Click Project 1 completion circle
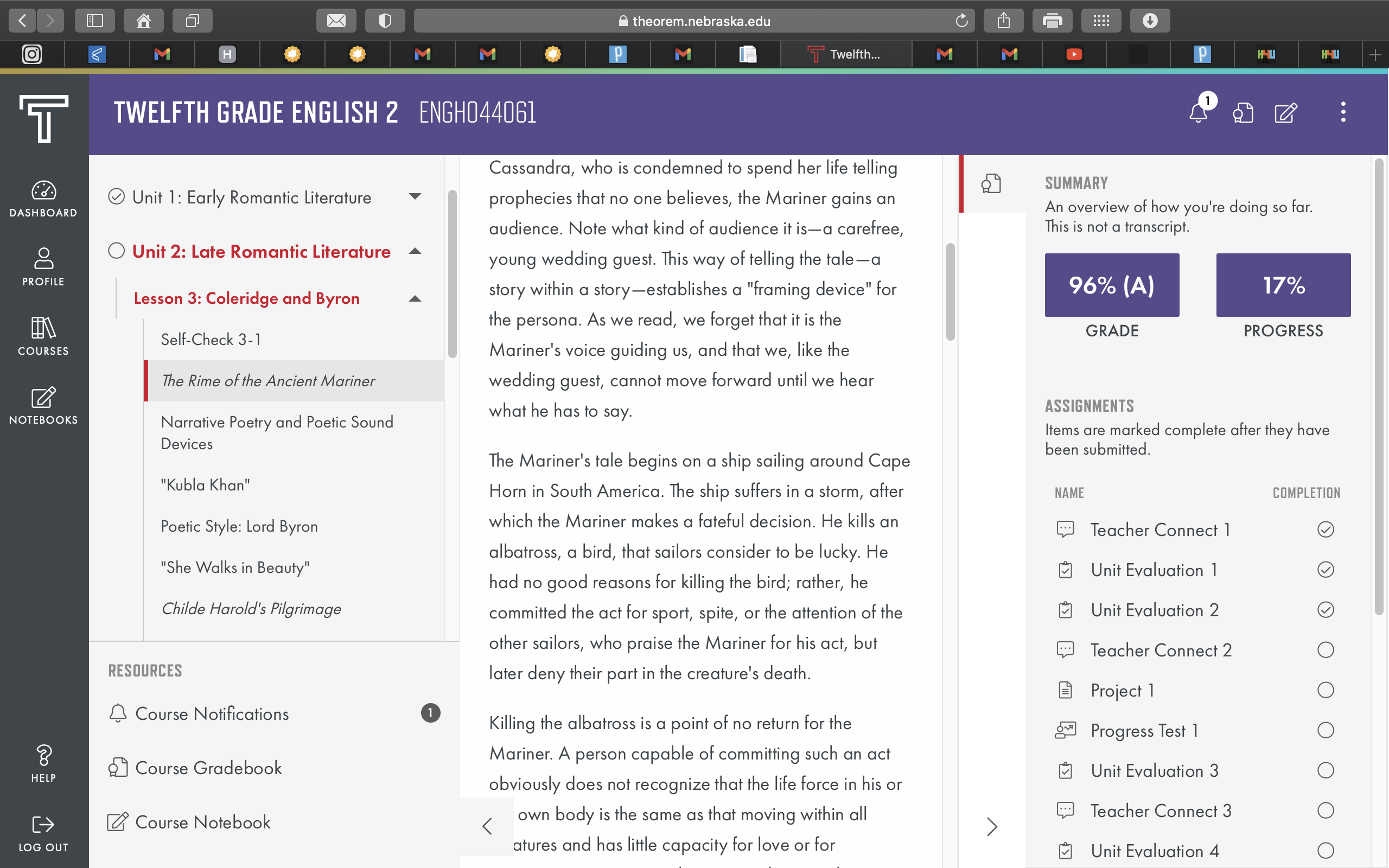 tap(1326, 690)
